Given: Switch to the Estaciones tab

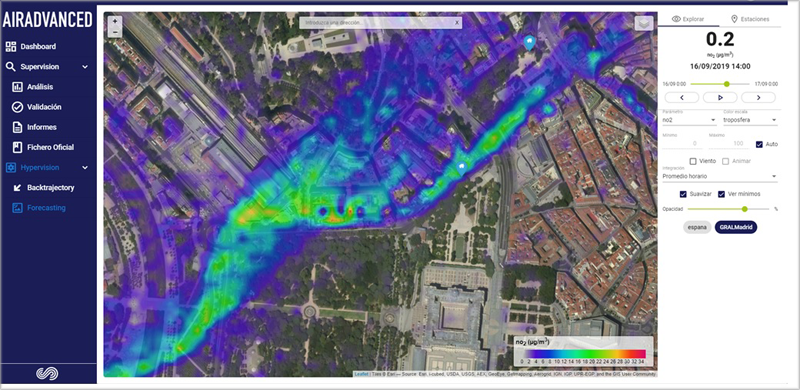Looking at the screenshot, I should click(x=749, y=19).
